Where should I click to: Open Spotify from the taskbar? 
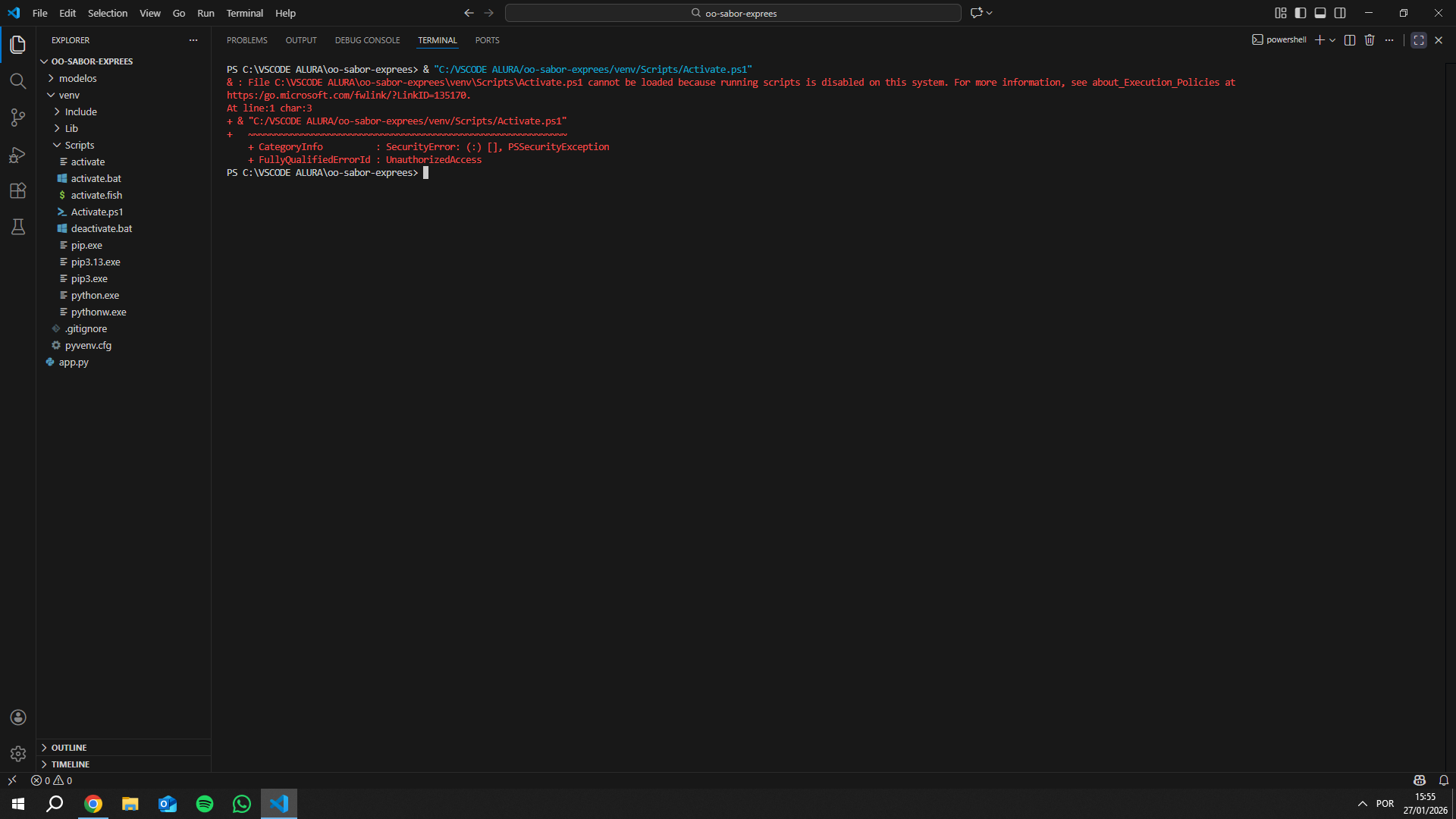(x=205, y=804)
